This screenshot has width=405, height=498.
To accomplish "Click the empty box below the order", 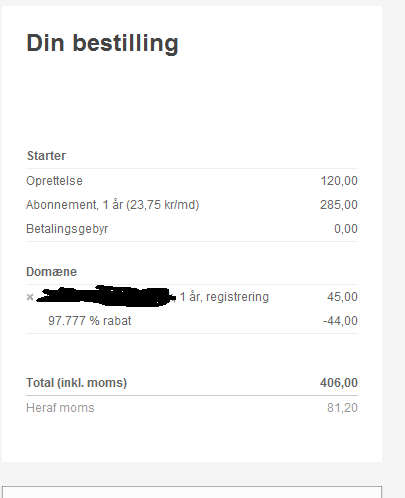I will (x=192, y=492).
